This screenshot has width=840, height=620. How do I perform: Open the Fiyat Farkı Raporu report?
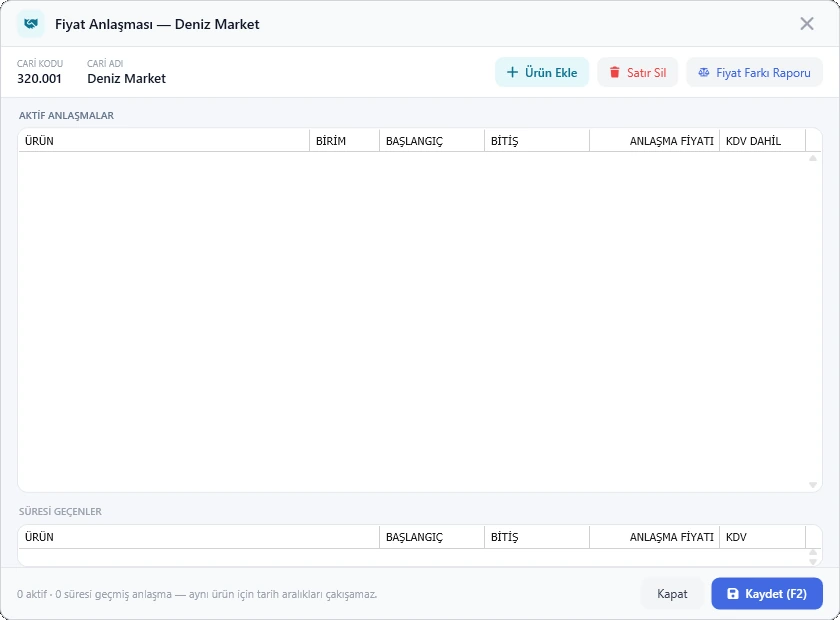754,72
